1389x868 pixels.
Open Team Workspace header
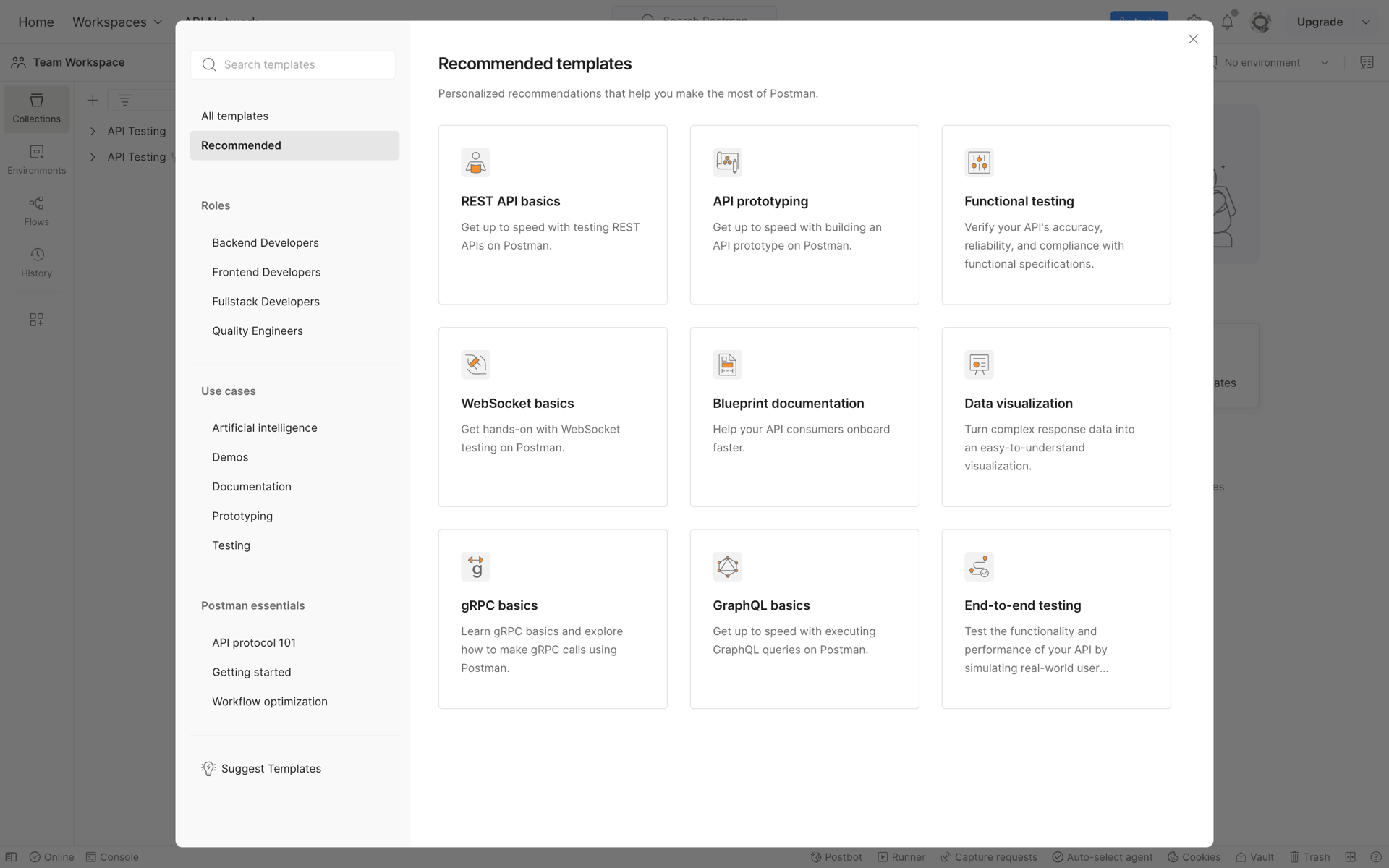click(x=69, y=62)
